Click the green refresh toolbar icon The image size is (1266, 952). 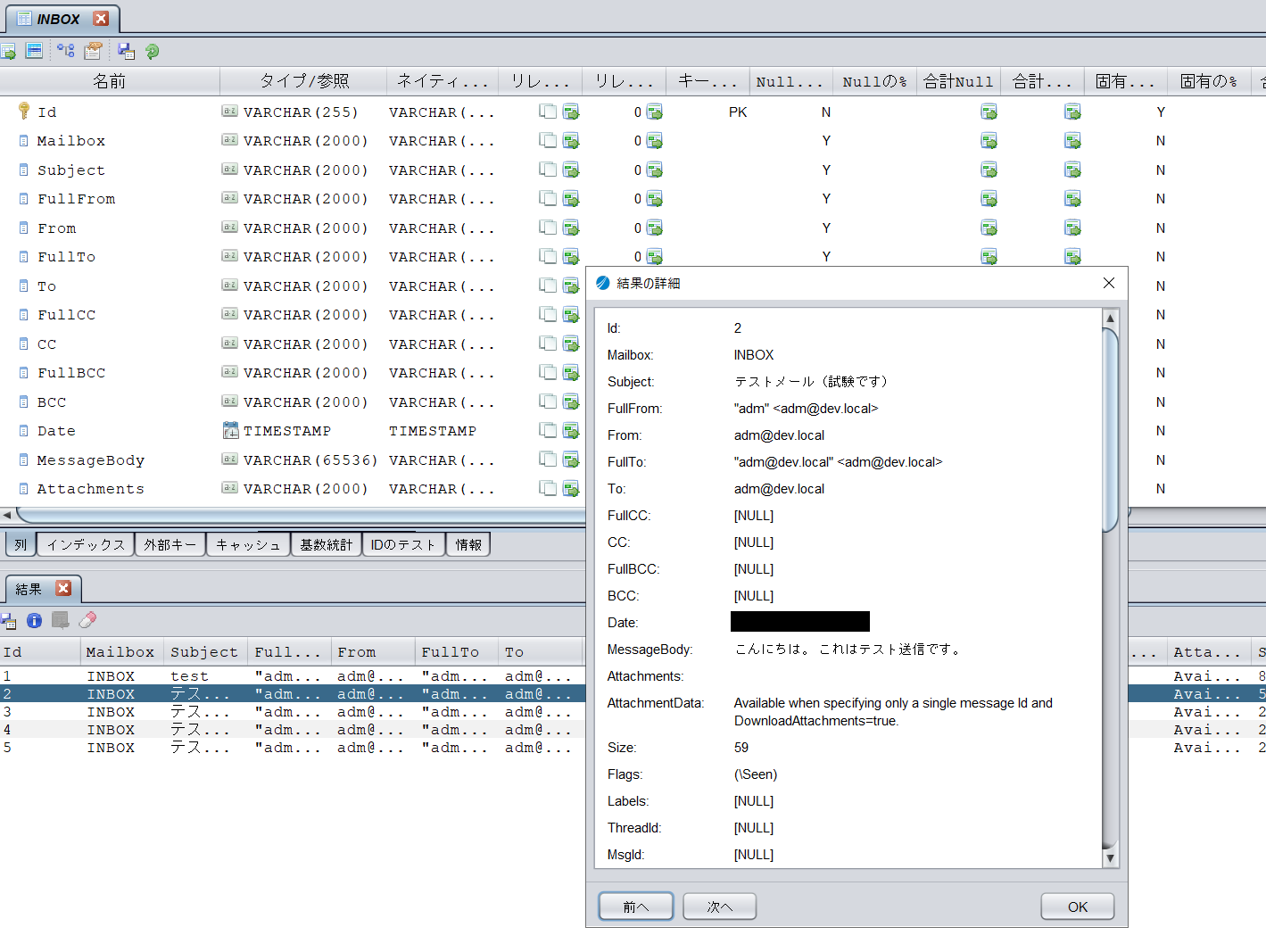click(153, 51)
